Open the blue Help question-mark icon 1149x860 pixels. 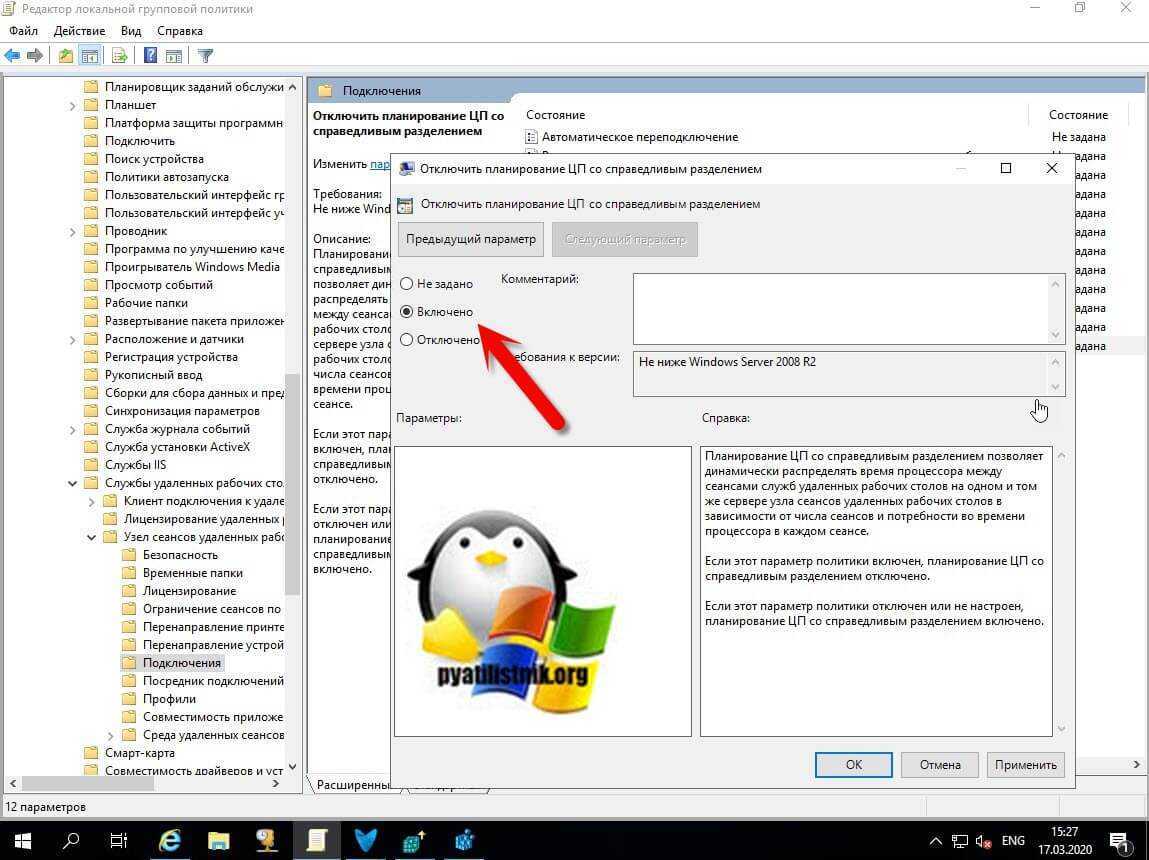click(150, 56)
